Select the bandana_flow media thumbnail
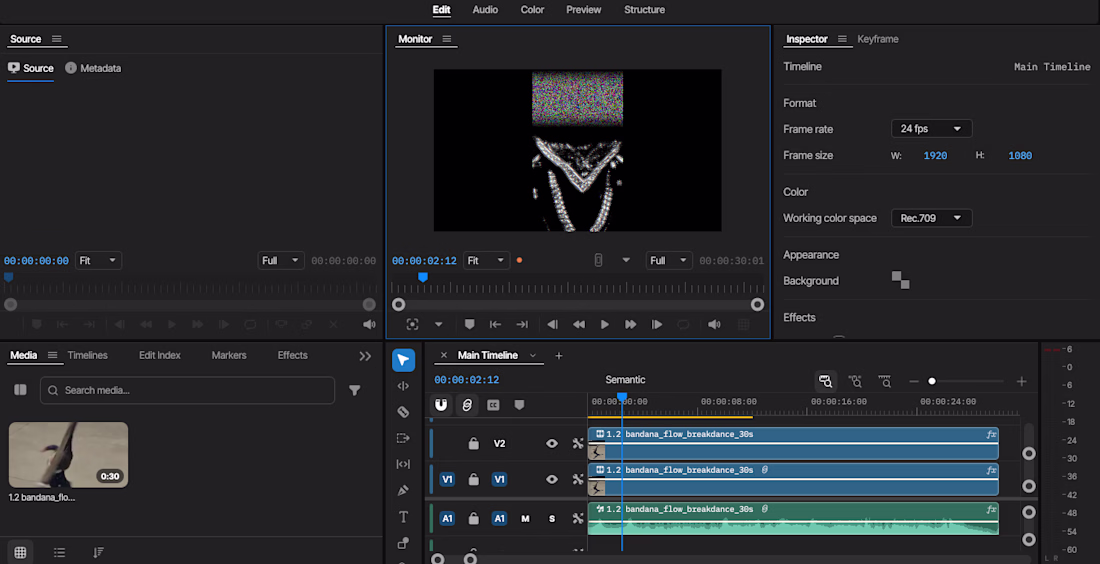The image size is (1100, 564). click(x=68, y=455)
